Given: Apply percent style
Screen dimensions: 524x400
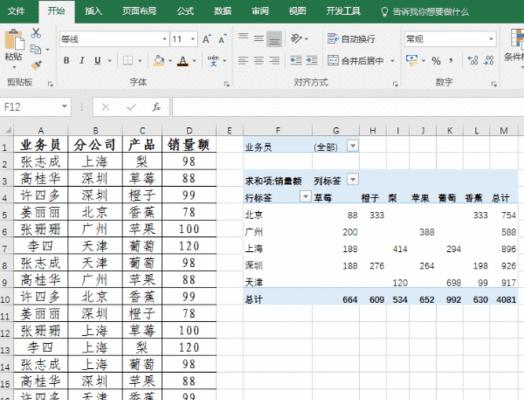Looking at the screenshot, I should coord(436,61).
